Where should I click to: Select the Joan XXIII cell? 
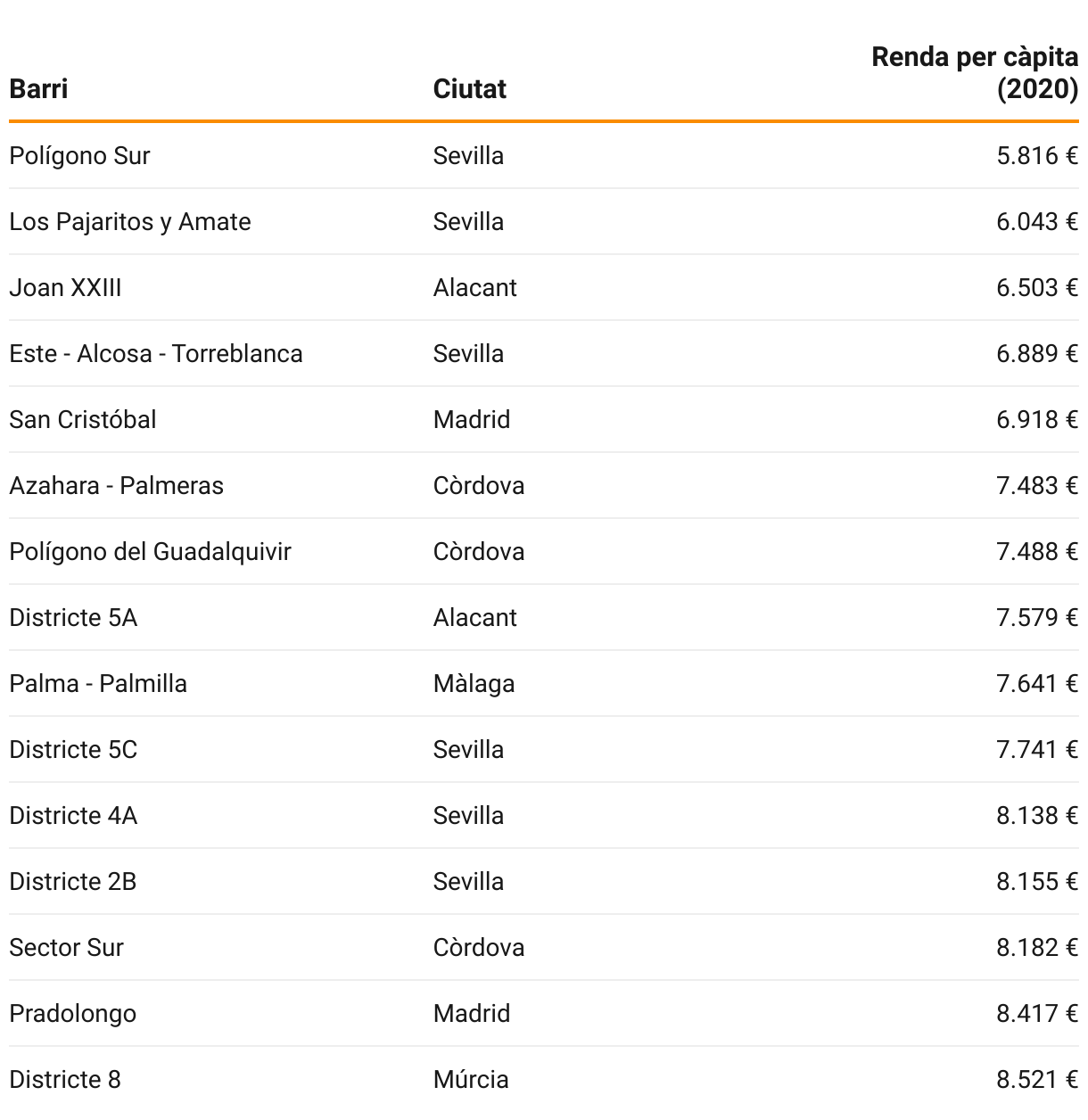tap(65, 288)
